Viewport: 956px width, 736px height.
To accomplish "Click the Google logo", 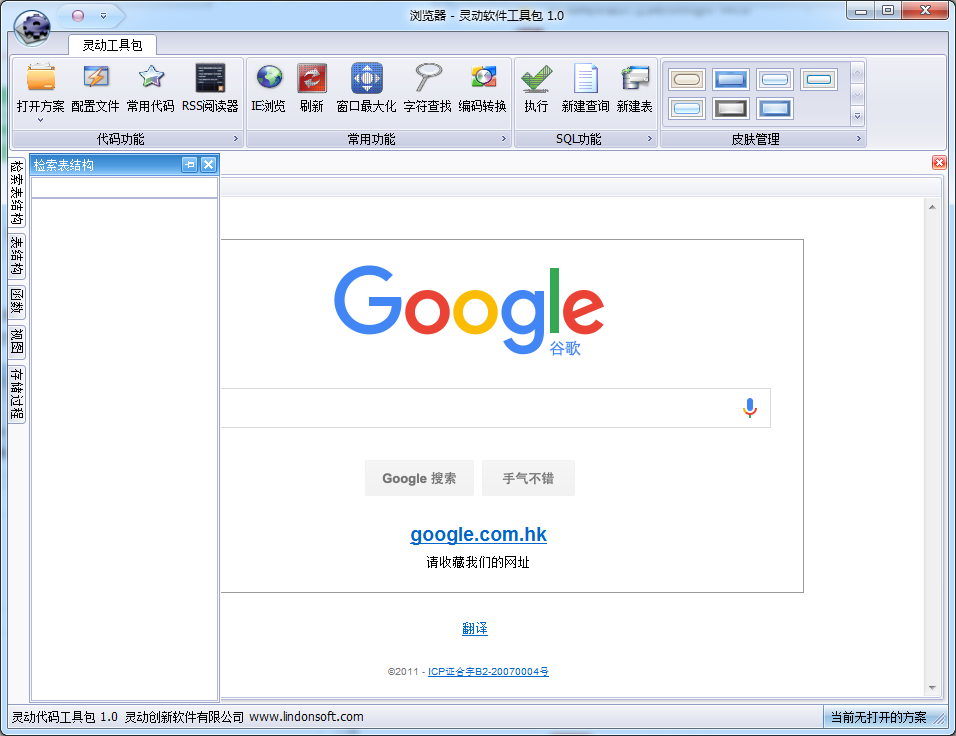I will point(469,309).
